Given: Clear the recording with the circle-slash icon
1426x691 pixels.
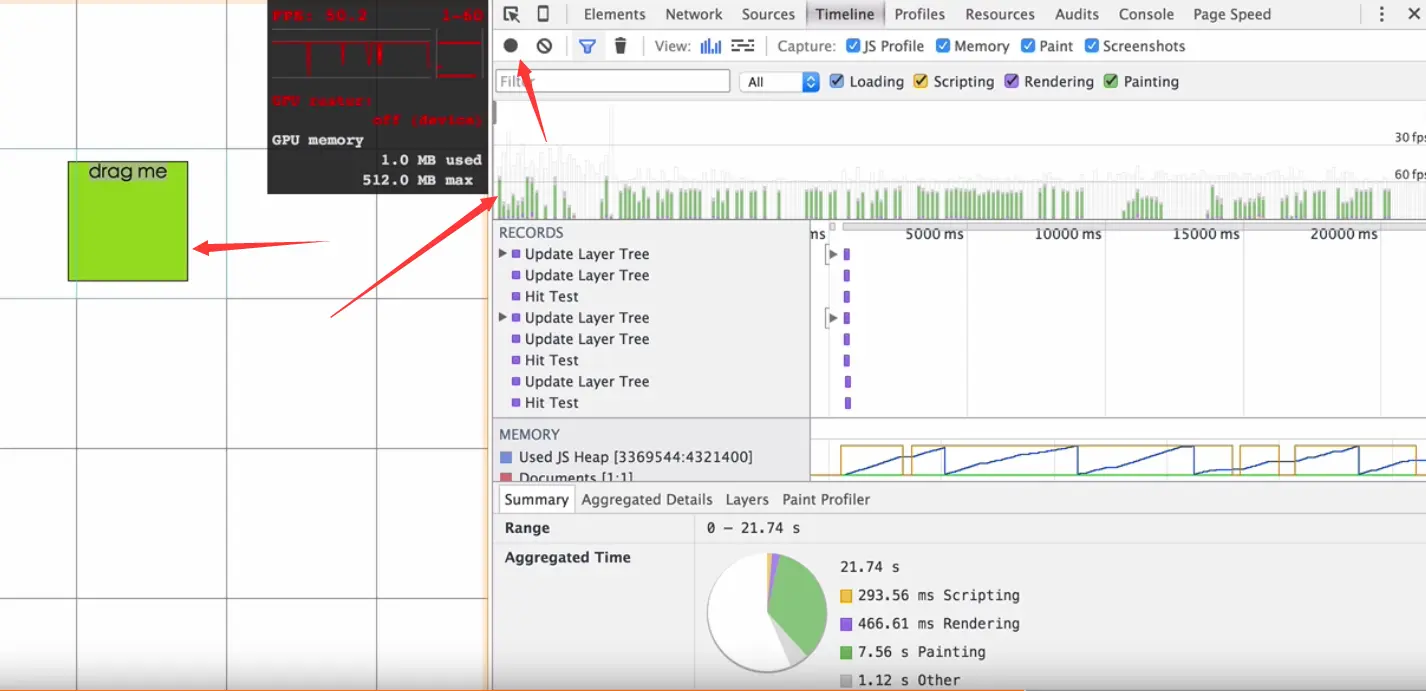Looking at the screenshot, I should pyautogui.click(x=544, y=46).
